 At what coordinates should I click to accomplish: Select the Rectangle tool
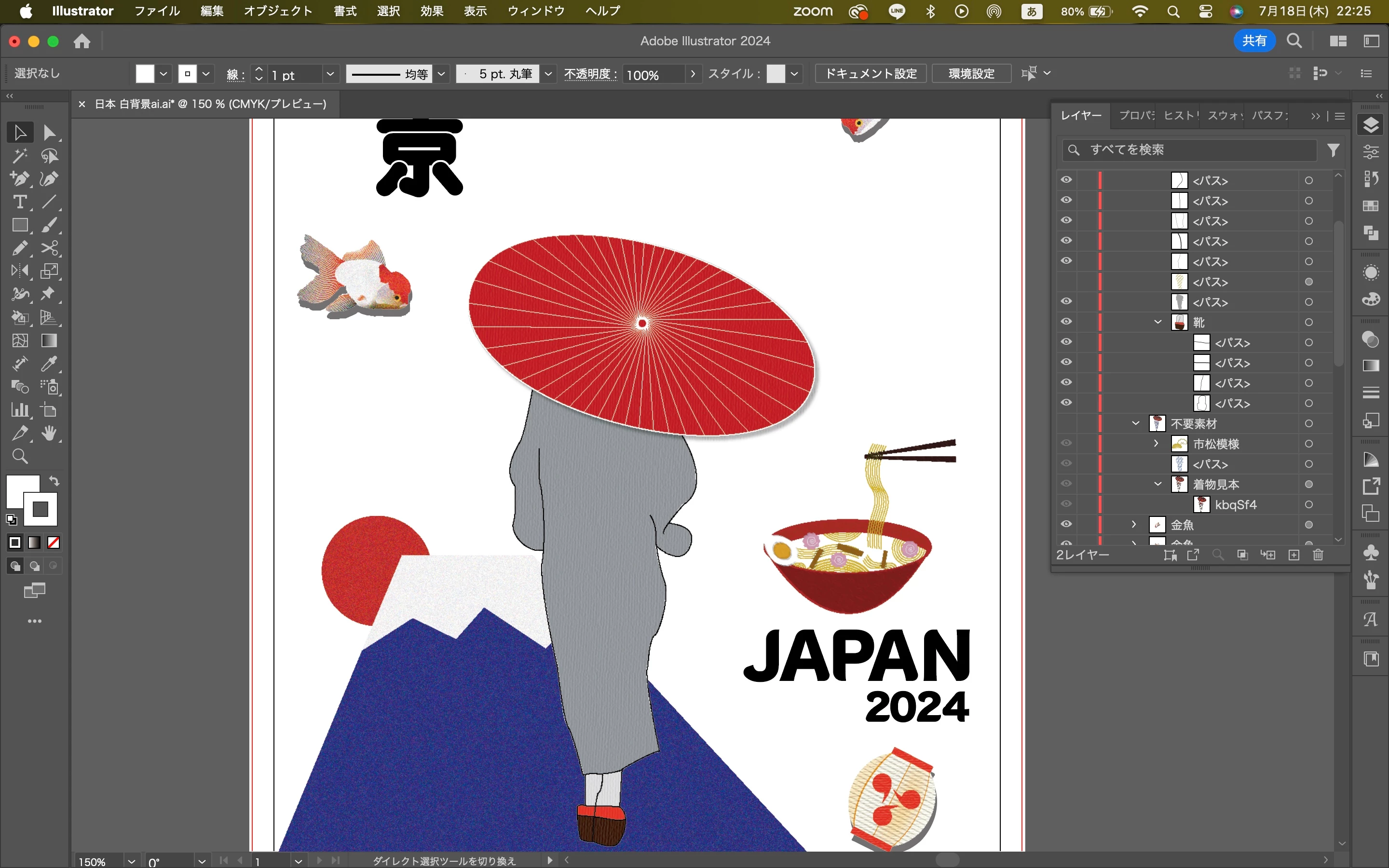(x=19, y=225)
